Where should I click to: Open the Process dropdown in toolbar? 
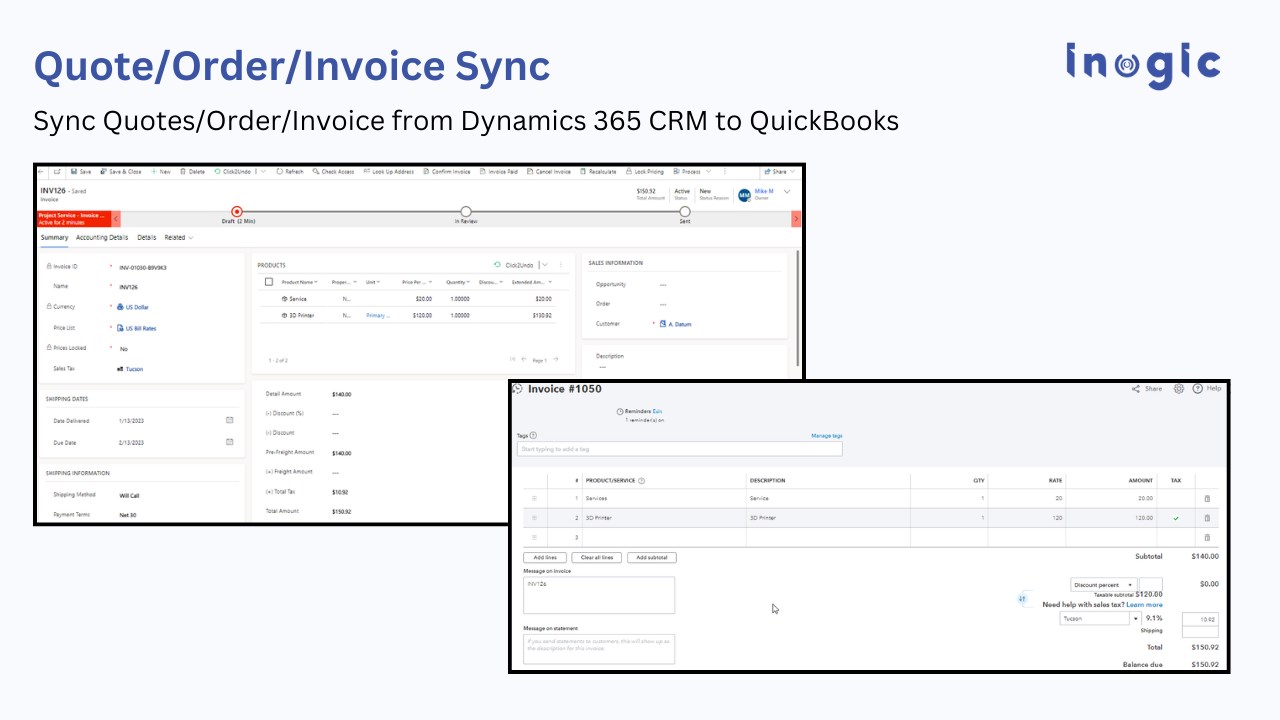pos(692,171)
